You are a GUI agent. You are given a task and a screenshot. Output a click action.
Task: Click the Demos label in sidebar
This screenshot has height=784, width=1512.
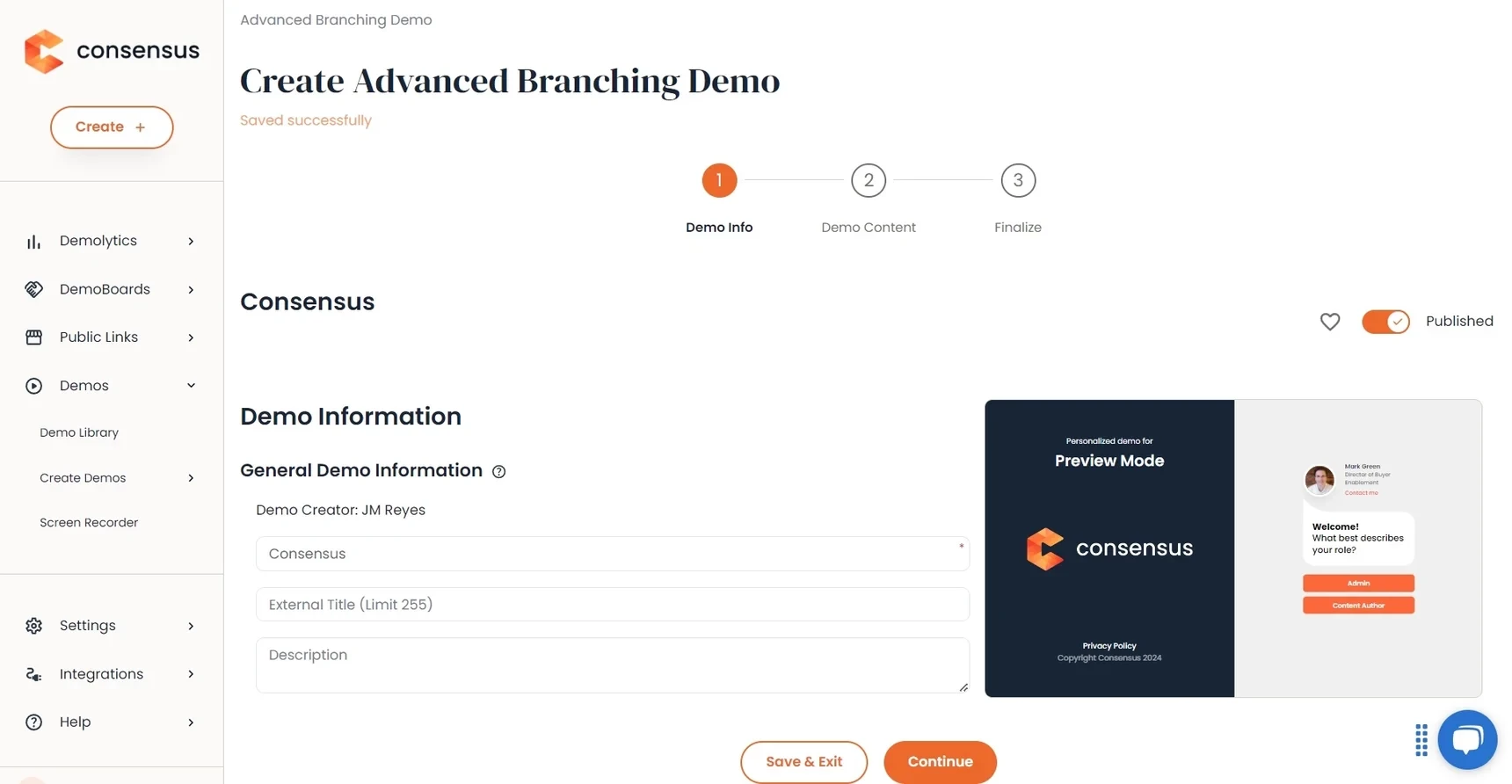(x=84, y=386)
